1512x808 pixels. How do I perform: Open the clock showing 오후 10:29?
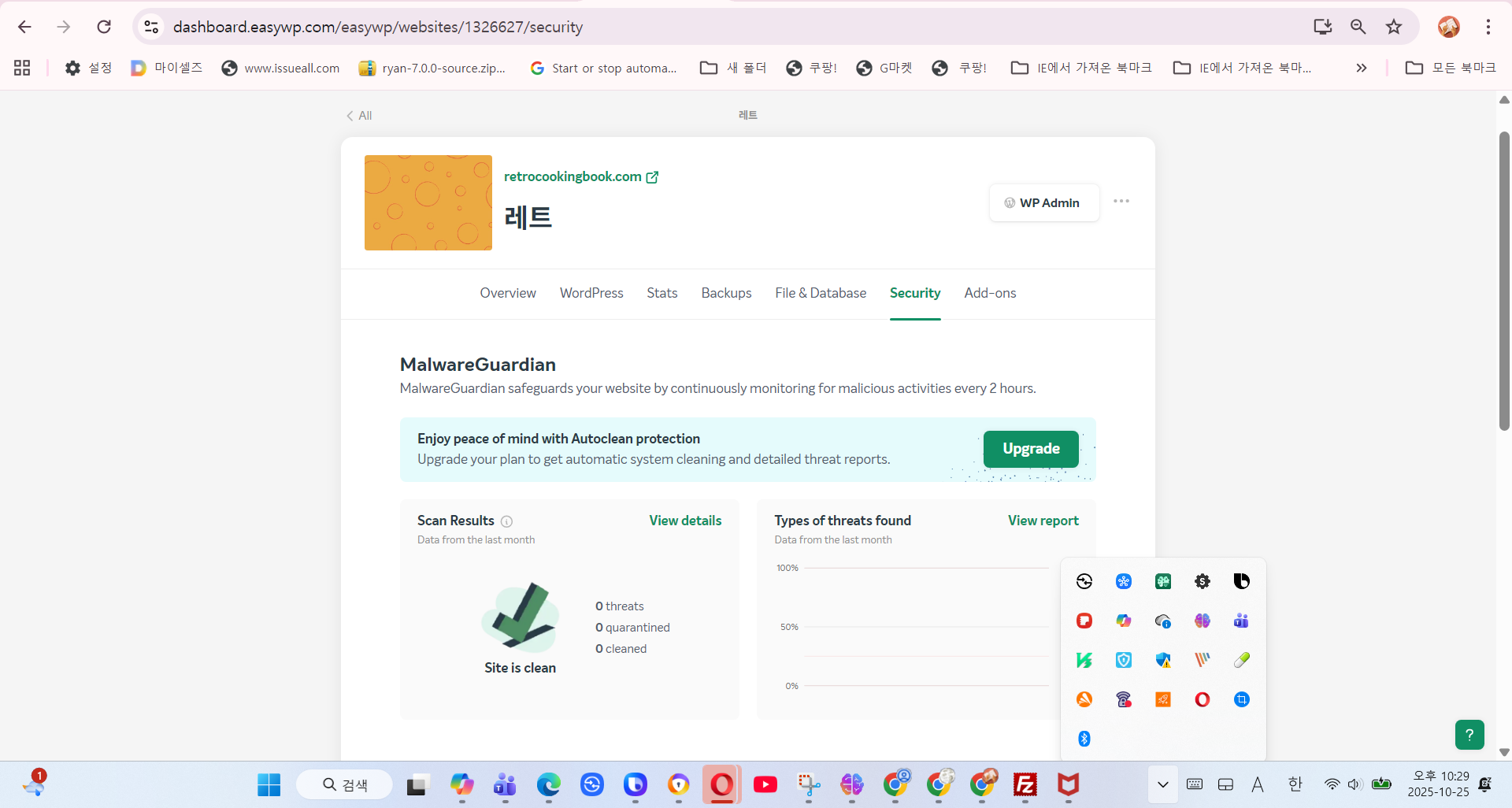click(1439, 784)
